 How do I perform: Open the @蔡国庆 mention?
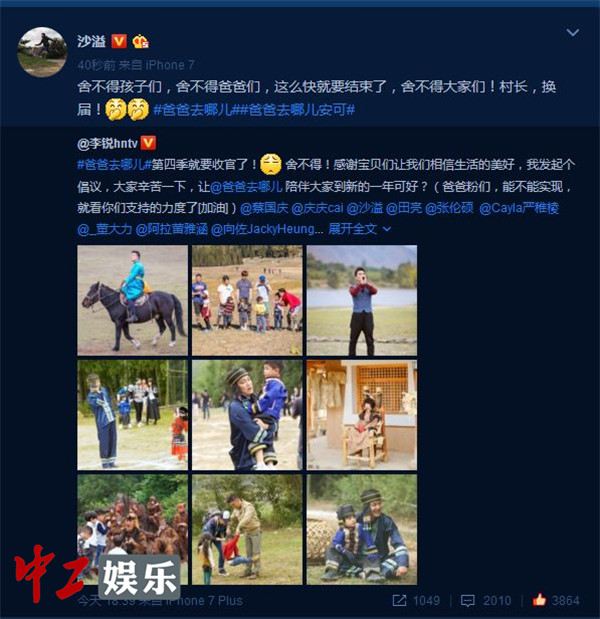coord(264,208)
